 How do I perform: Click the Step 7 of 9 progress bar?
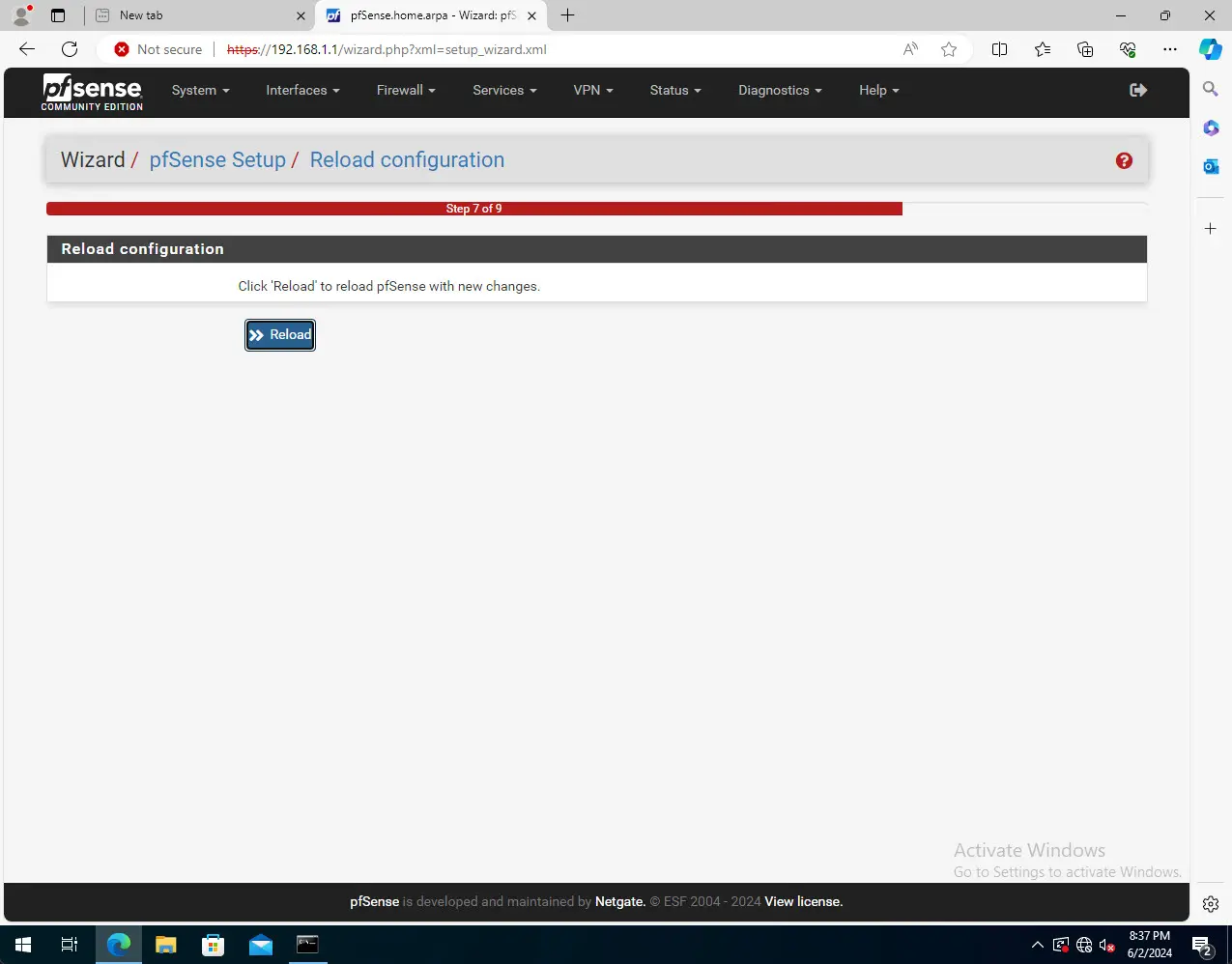pyautogui.click(x=474, y=209)
